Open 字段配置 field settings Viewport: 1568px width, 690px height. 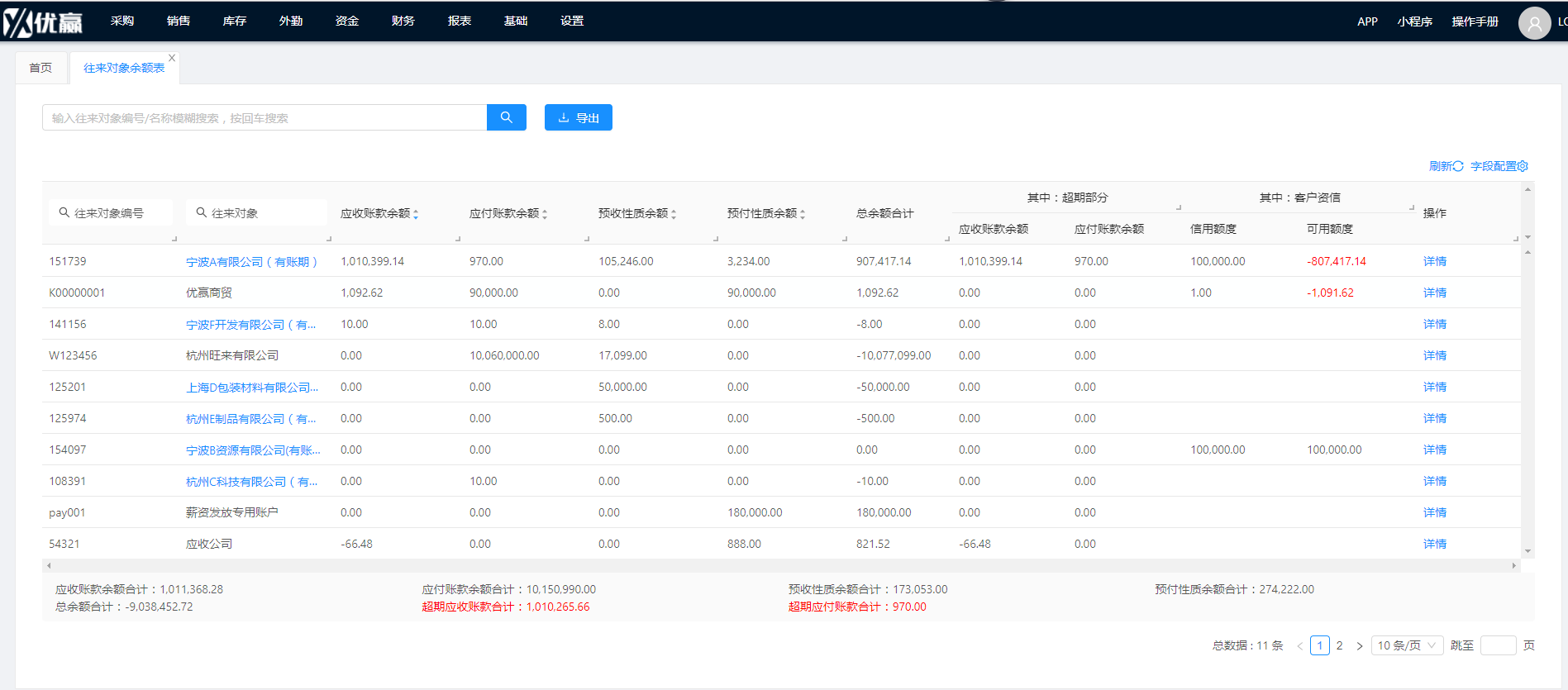click(x=1499, y=166)
